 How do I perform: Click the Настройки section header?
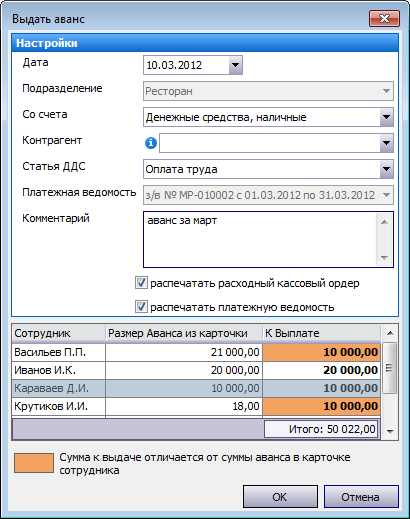pyautogui.click(x=205, y=43)
